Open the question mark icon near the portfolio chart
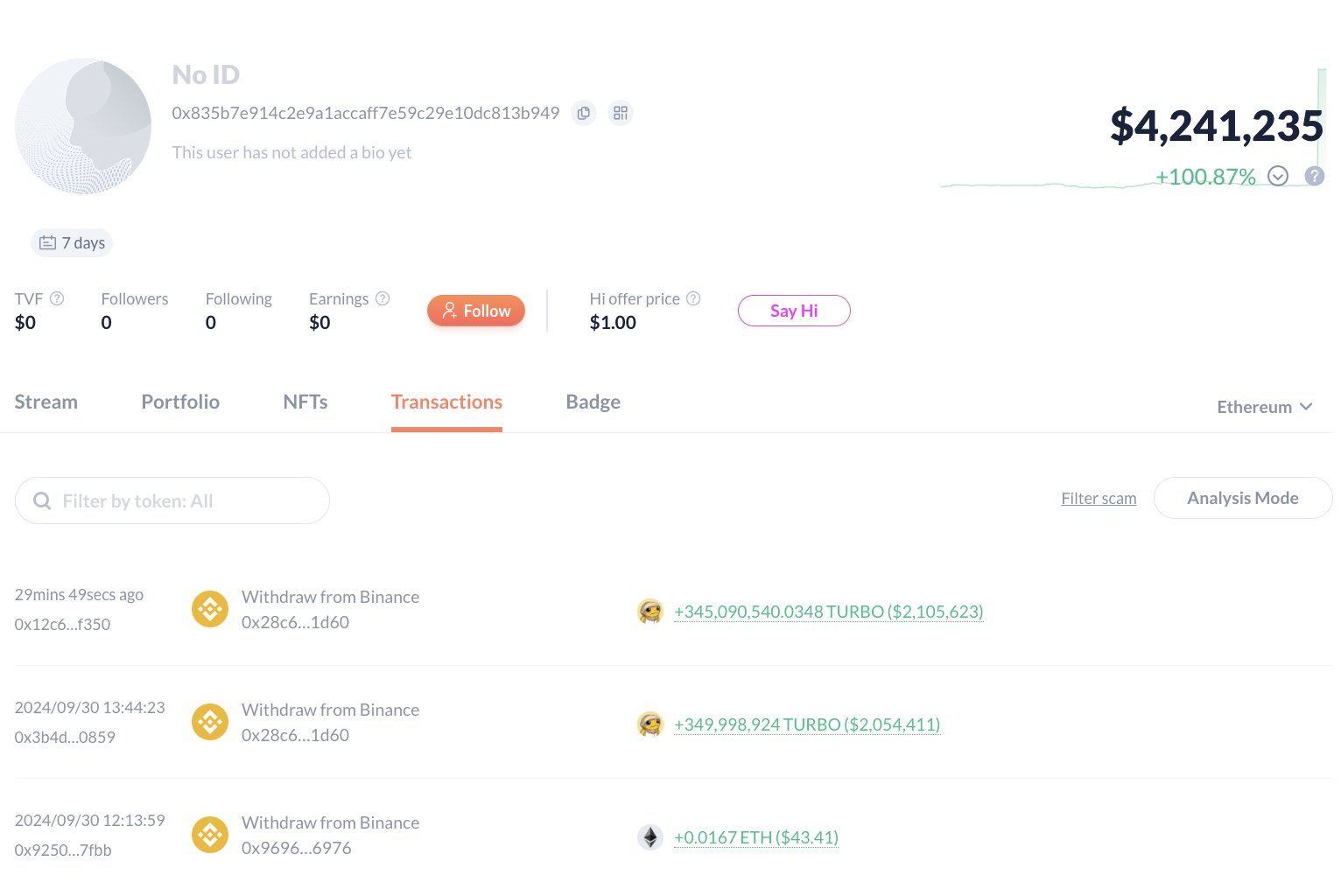This screenshot has height=896, width=1341. (x=1315, y=176)
